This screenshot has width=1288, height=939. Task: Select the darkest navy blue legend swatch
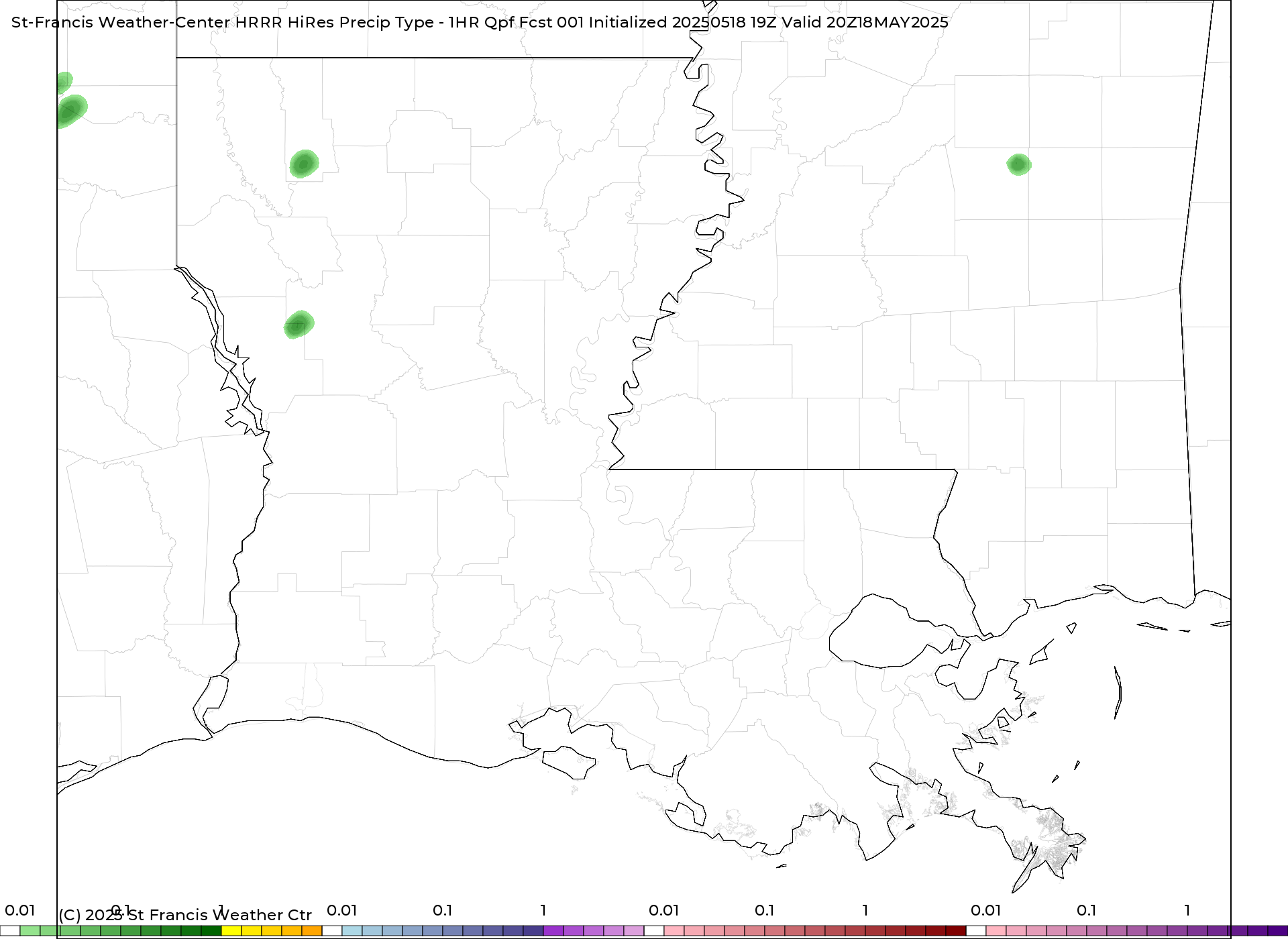(533, 931)
